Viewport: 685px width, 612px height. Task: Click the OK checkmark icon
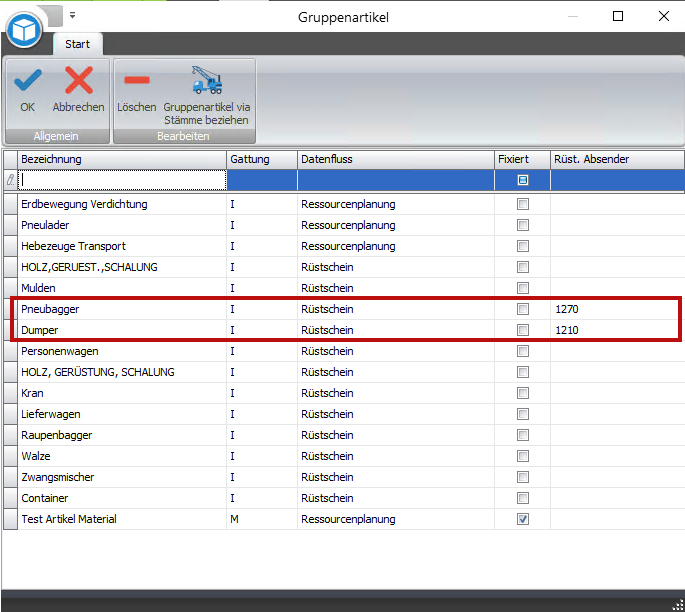tap(28, 80)
